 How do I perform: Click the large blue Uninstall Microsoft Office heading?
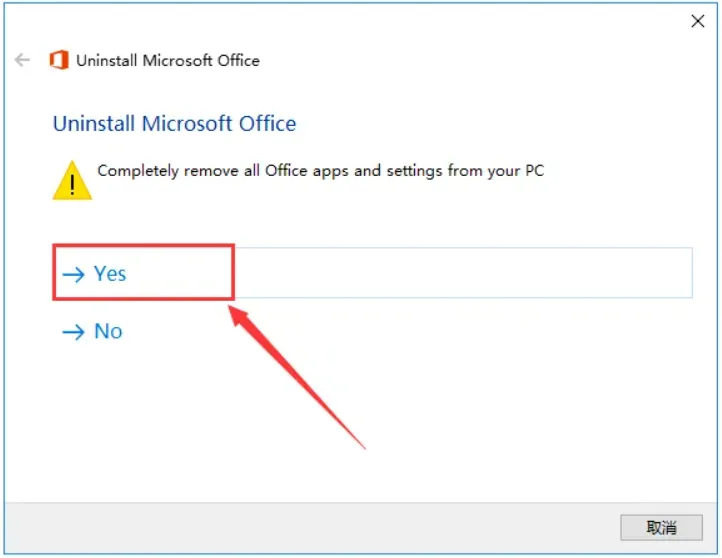174,124
